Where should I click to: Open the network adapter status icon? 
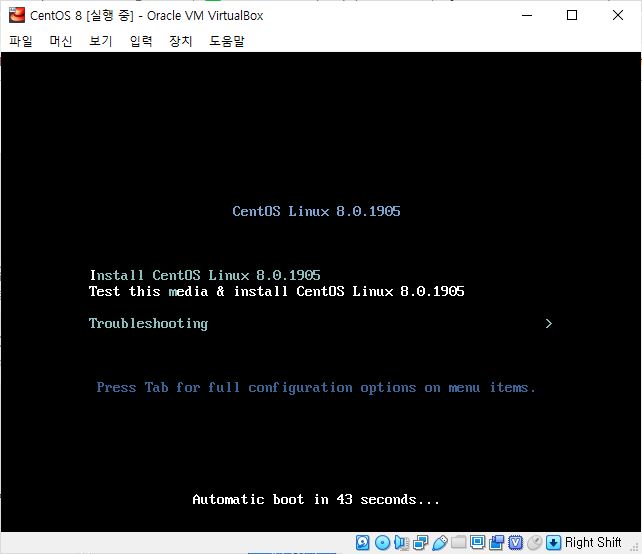420,543
